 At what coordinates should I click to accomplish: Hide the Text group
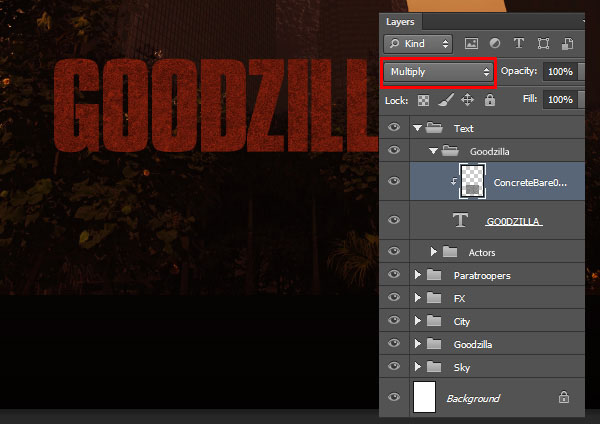[x=394, y=127]
